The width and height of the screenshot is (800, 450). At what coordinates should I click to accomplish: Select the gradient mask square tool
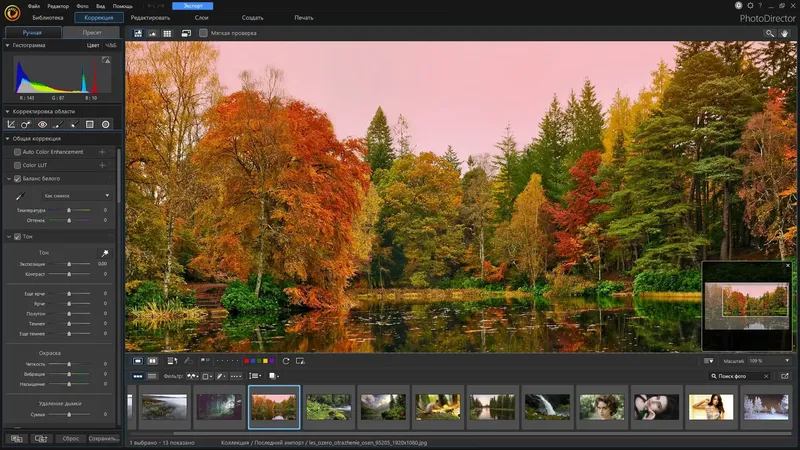pos(90,124)
